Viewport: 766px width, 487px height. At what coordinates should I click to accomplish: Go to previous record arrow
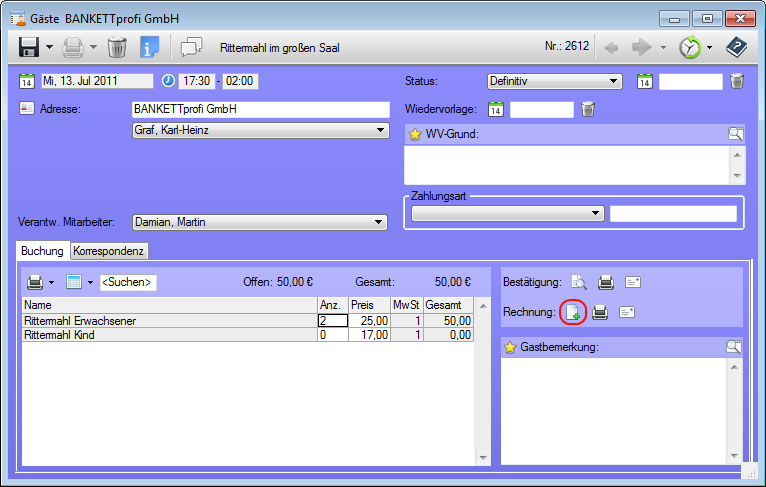tap(611, 47)
